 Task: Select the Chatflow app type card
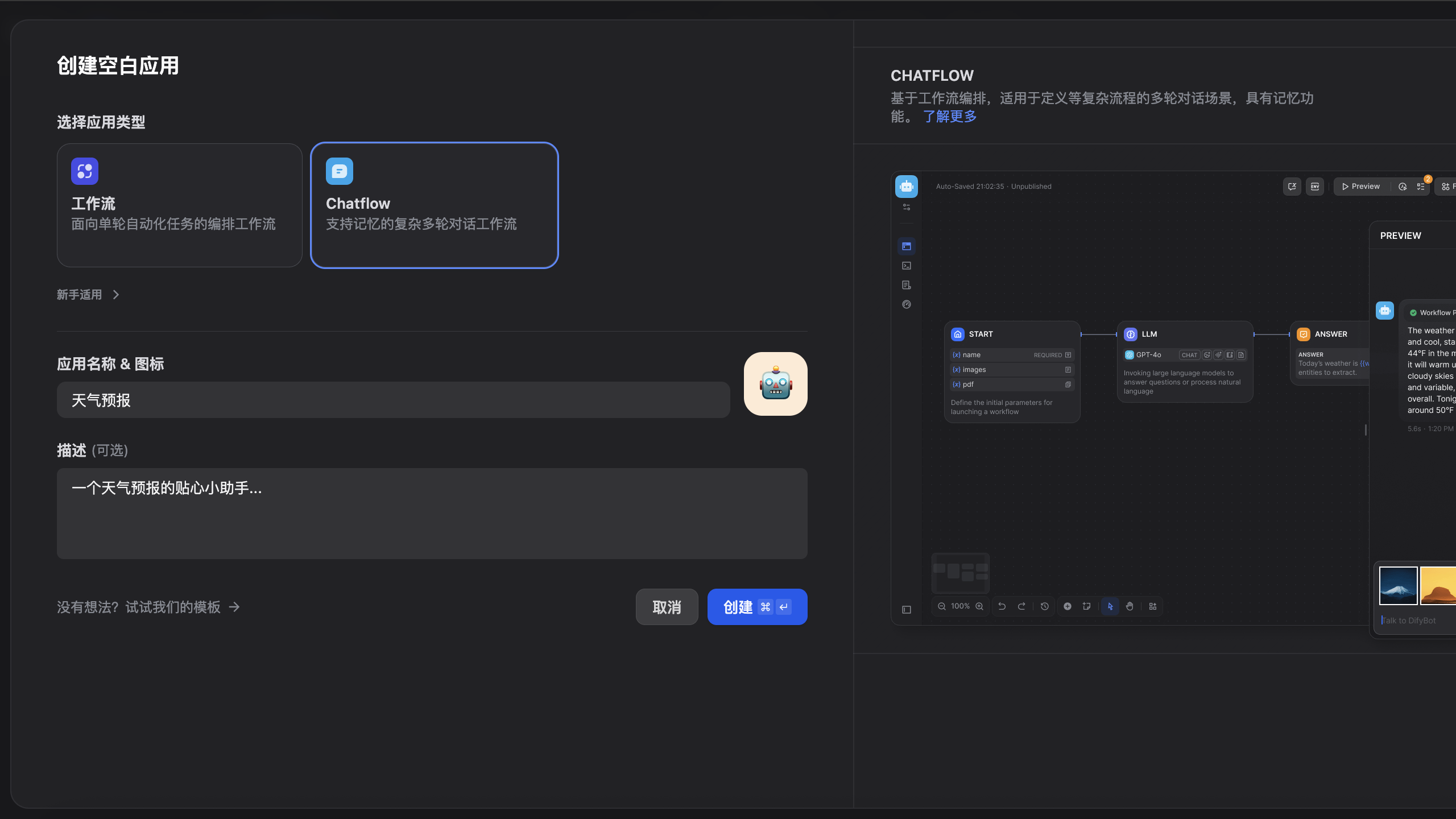point(434,205)
